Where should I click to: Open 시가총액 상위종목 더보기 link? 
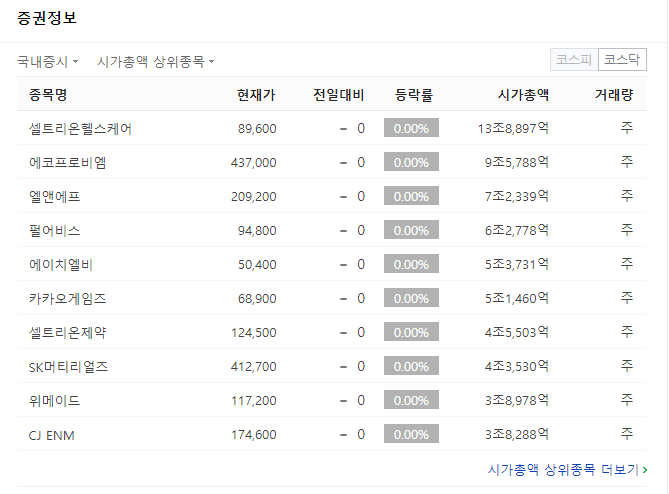(x=567, y=470)
